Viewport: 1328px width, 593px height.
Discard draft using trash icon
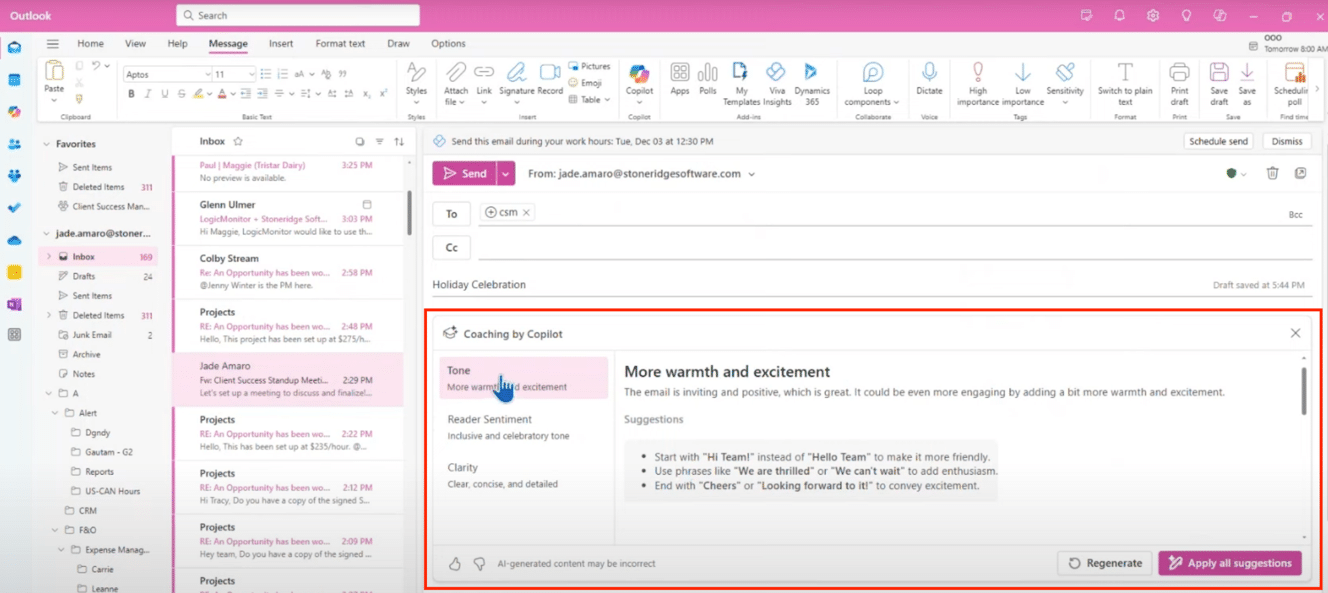pyautogui.click(x=1272, y=173)
